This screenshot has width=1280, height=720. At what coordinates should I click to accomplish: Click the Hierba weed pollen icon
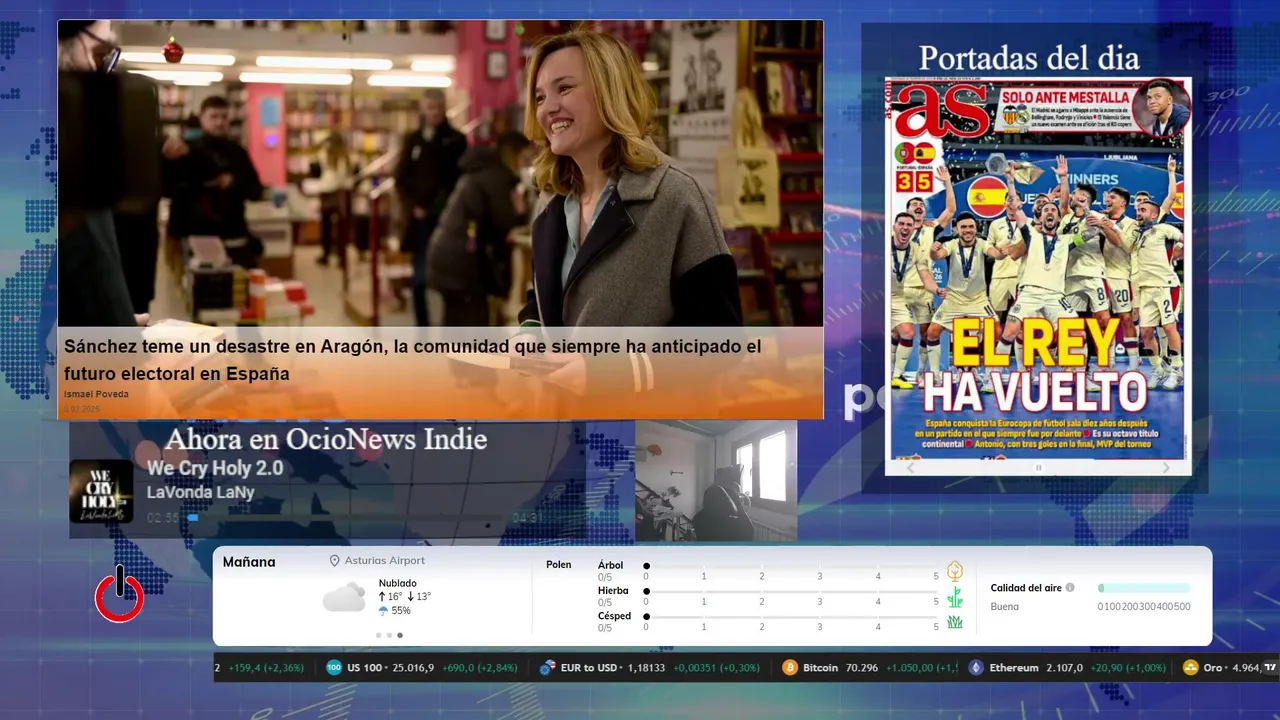point(955,597)
